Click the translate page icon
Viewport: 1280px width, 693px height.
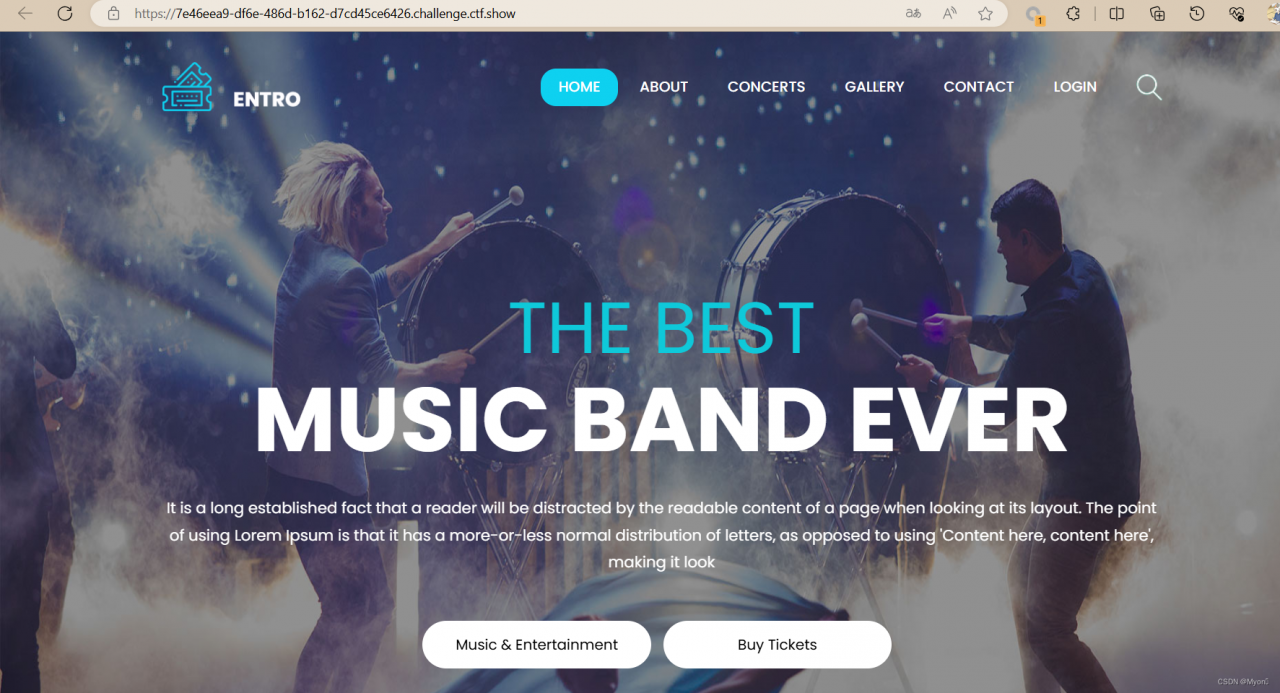[913, 14]
